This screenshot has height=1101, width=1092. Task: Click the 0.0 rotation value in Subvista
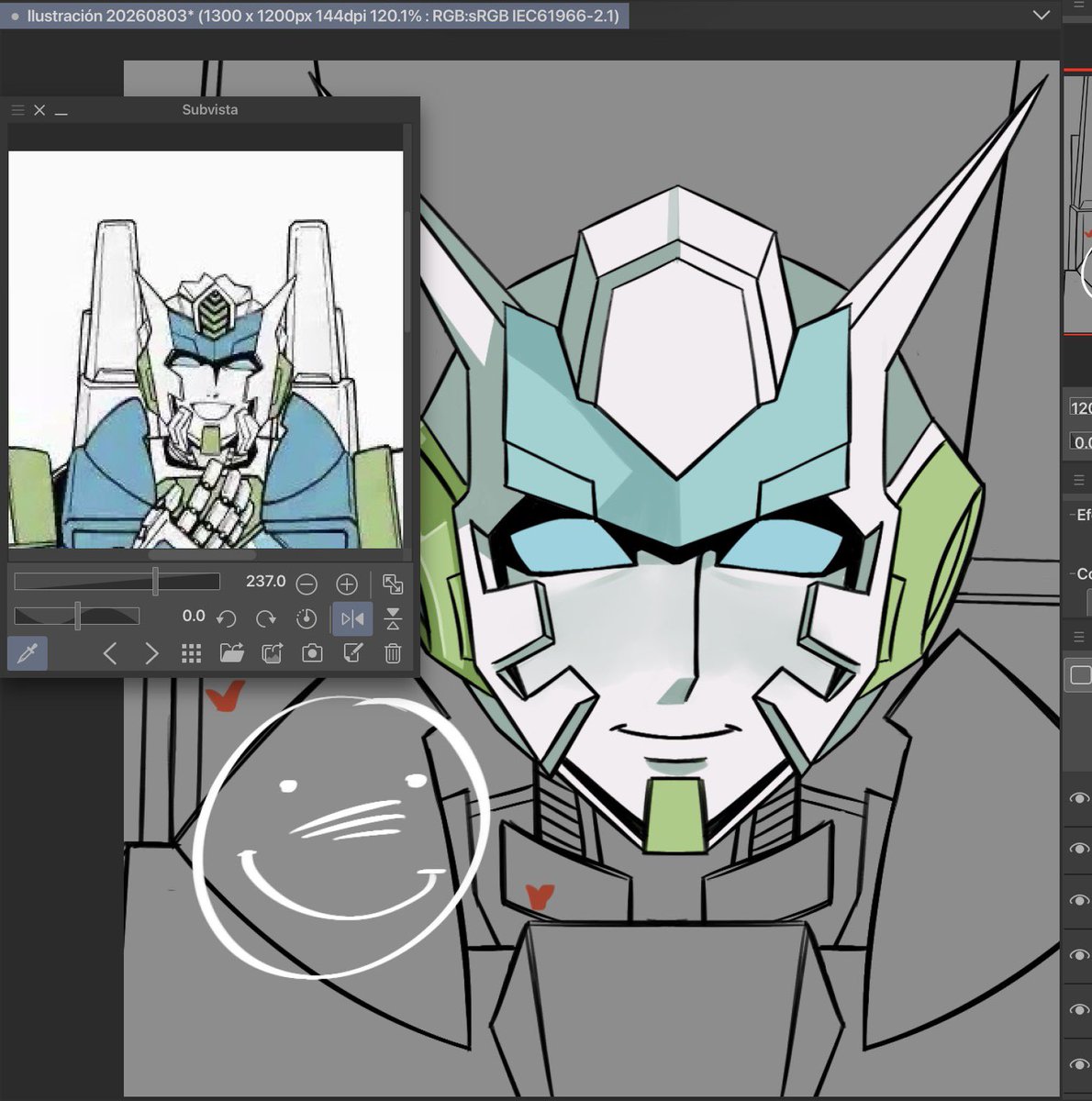[194, 616]
